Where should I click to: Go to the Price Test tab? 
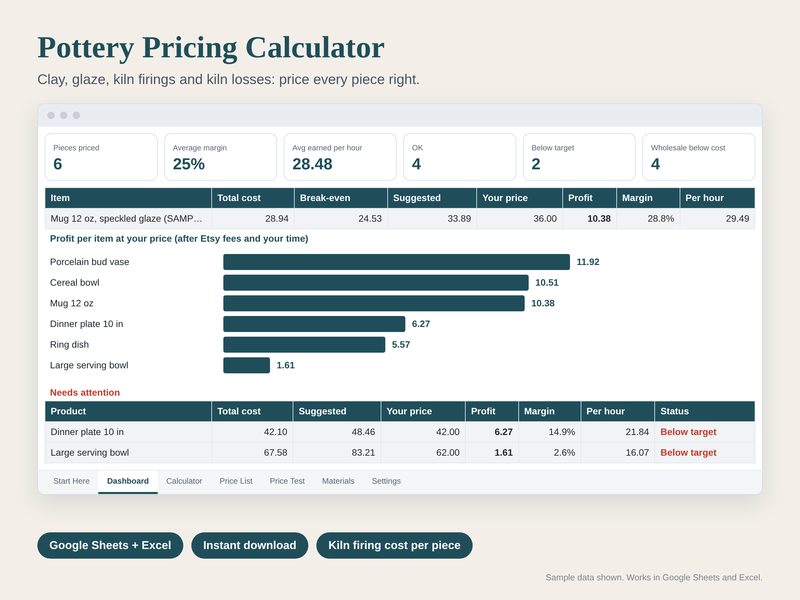click(x=287, y=481)
